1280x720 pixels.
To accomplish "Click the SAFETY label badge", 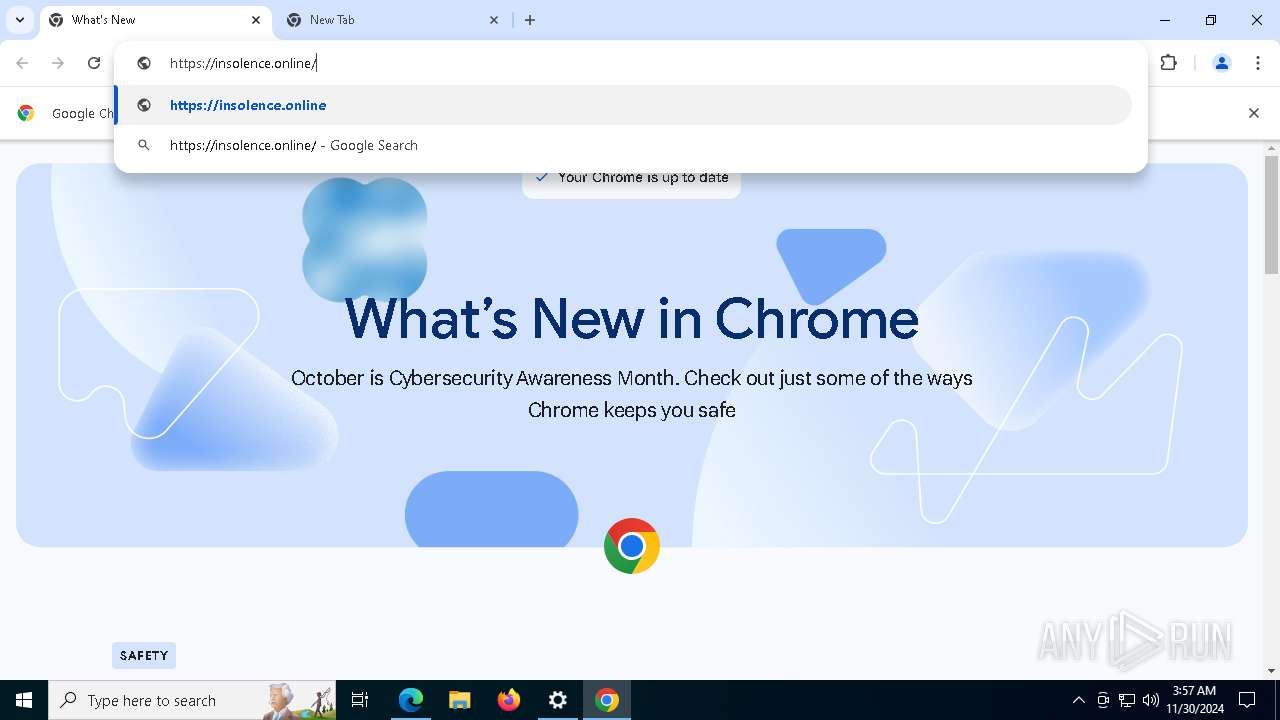I will [x=144, y=656].
